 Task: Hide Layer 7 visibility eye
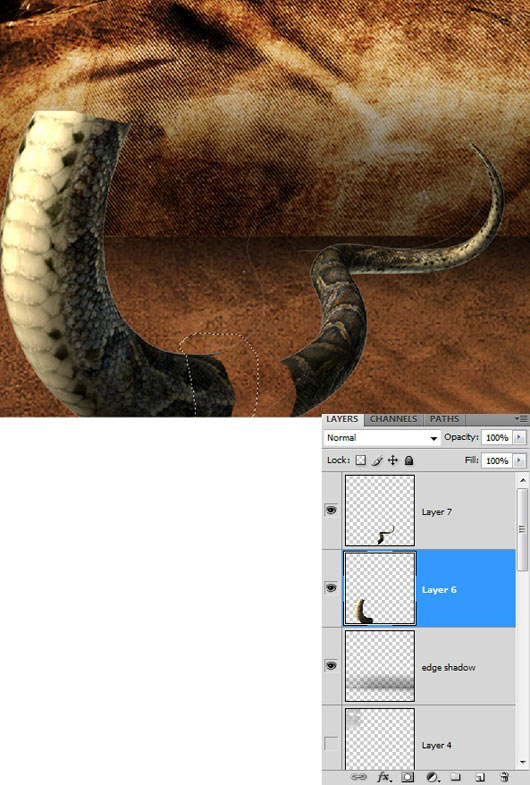pos(331,510)
